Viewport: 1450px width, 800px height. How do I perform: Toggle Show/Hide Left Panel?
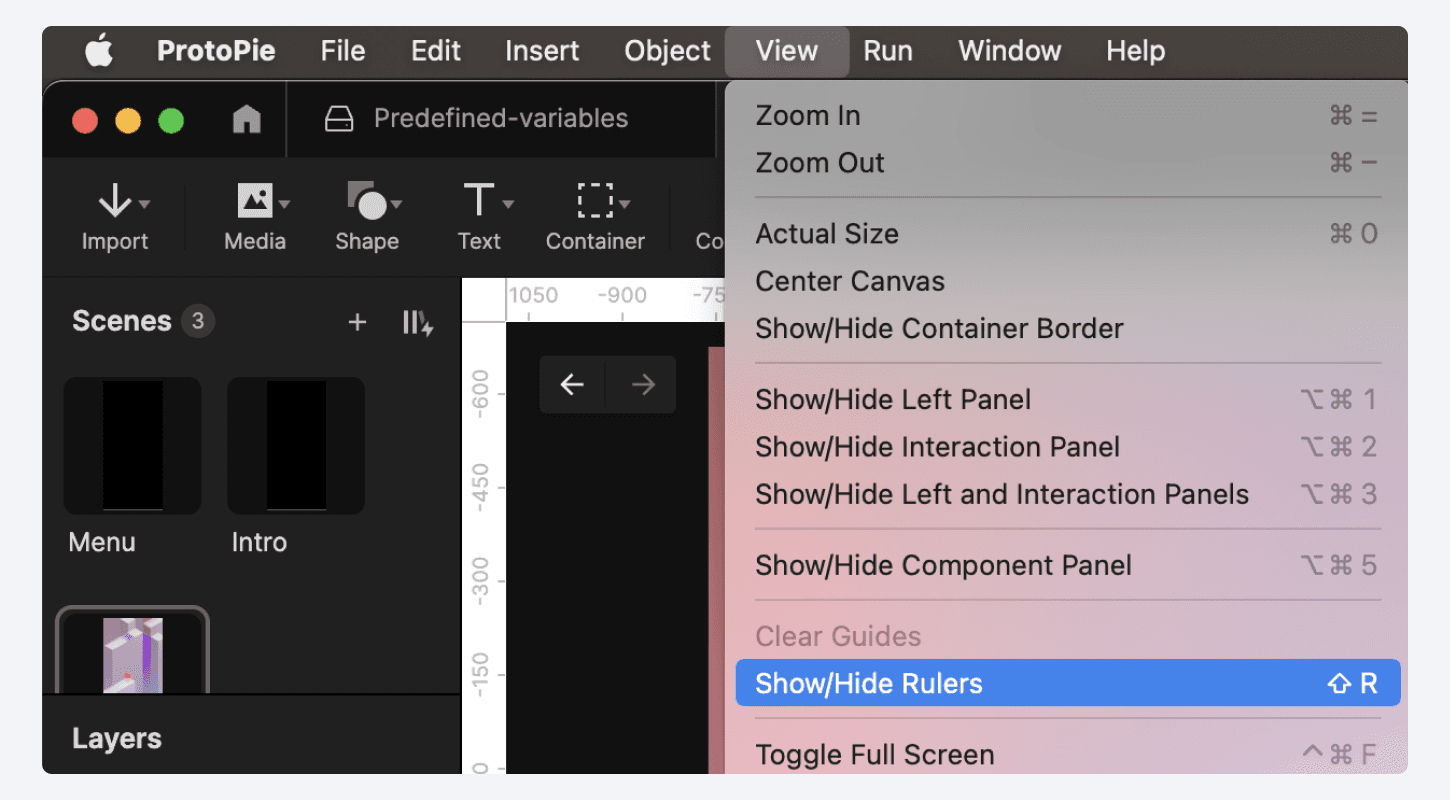(x=893, y=399)
